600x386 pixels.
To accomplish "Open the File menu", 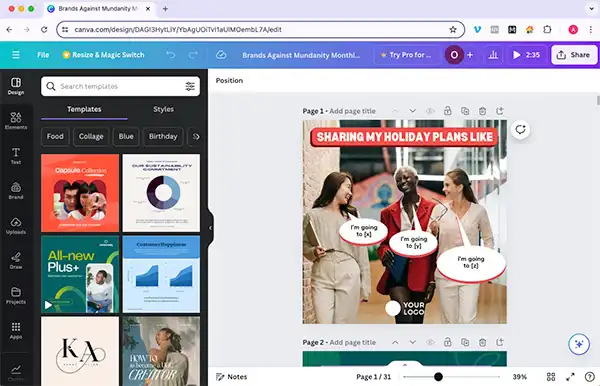I will pos(43,55).
